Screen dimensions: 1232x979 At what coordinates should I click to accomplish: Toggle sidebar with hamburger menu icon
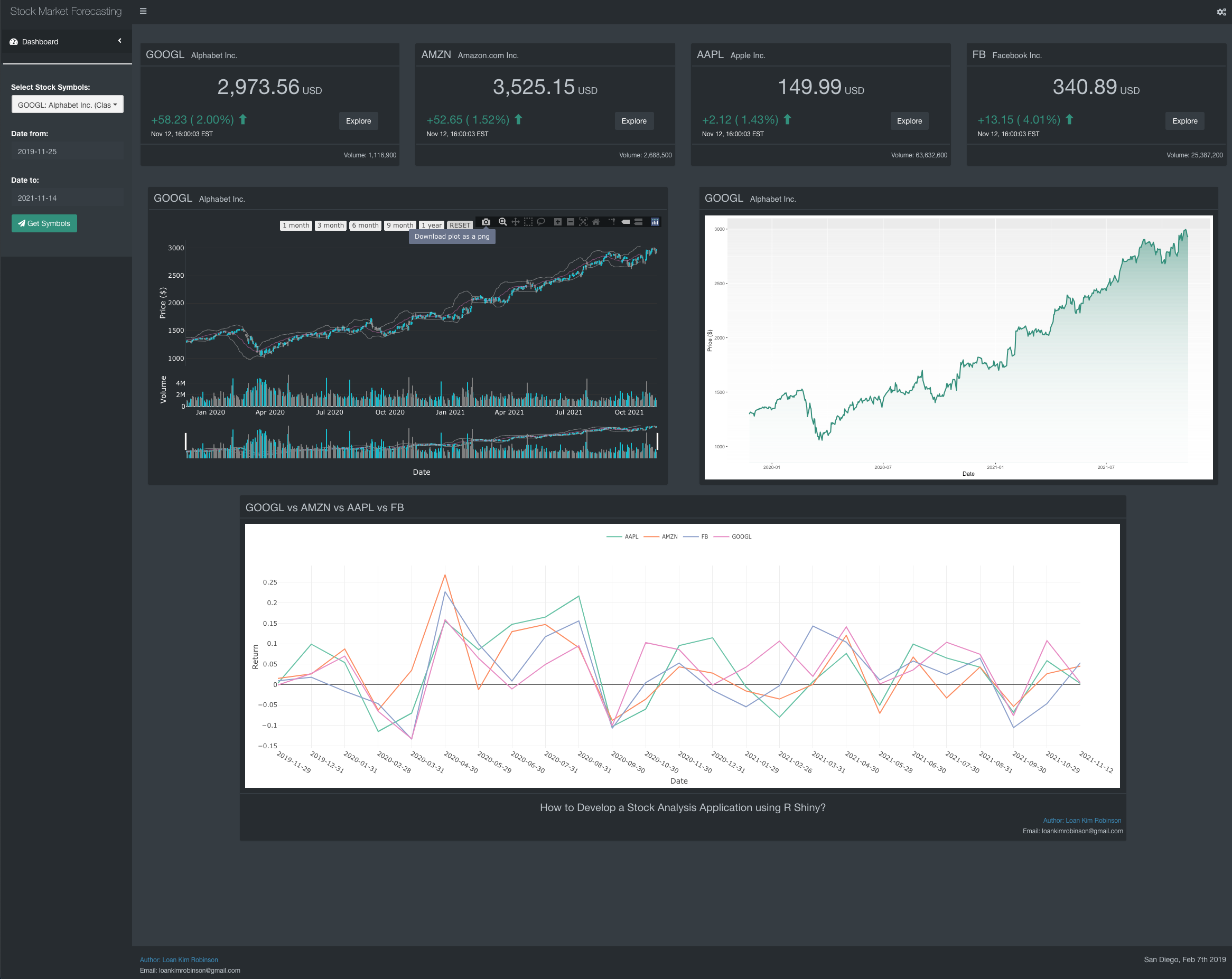pyautogui.click(x=143, y=11)
